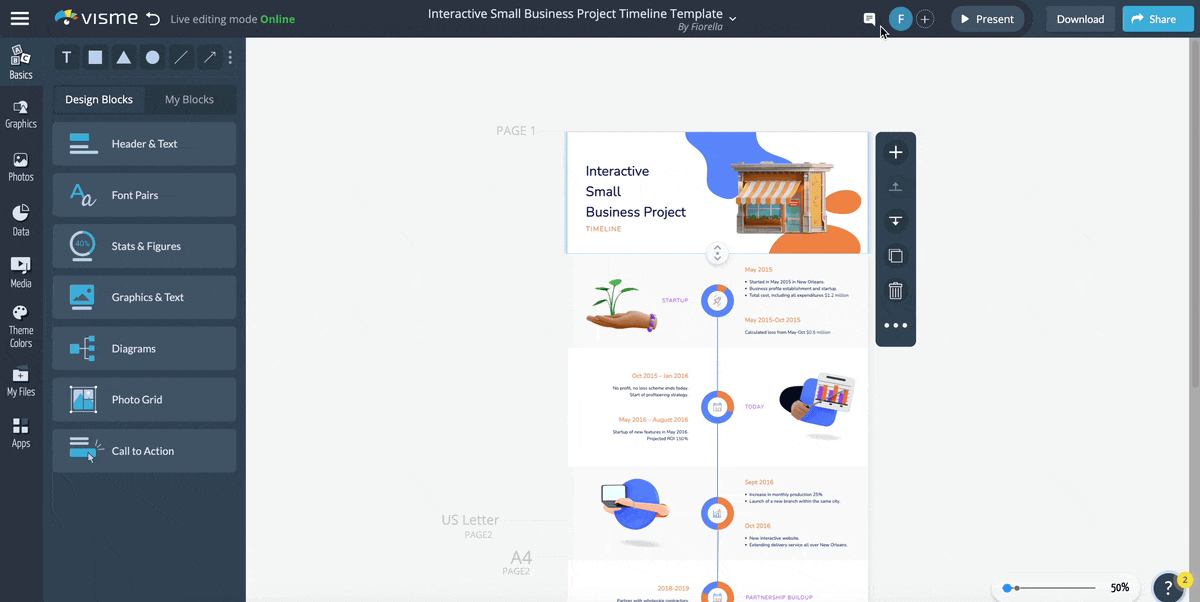Viewport: 1200px width, 602px height.
Task: Delete the block using the trash icon
Action: pos(895,290)
